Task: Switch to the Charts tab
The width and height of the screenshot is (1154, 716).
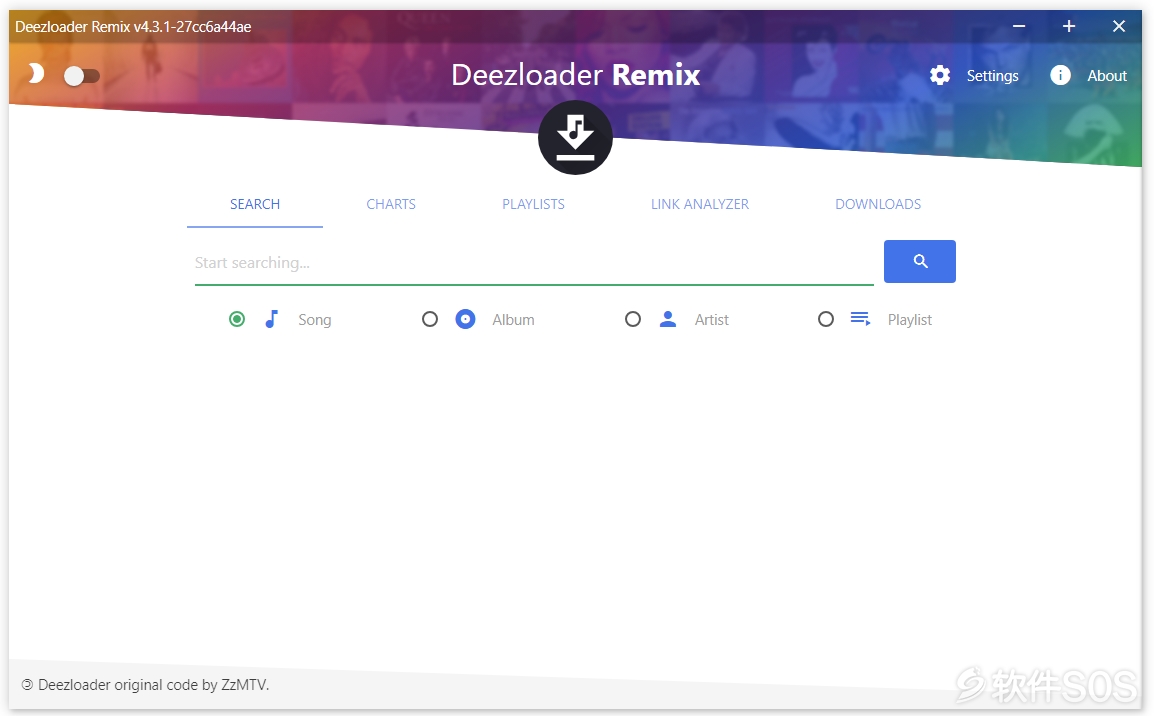Action: click(x=391, y=204)
